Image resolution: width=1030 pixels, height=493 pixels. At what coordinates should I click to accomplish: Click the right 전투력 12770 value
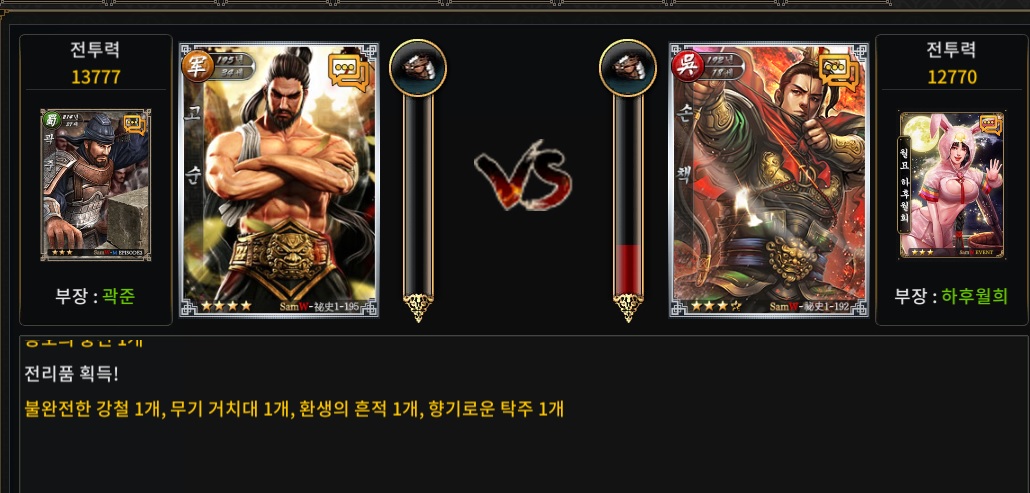[x=952, y=77]
